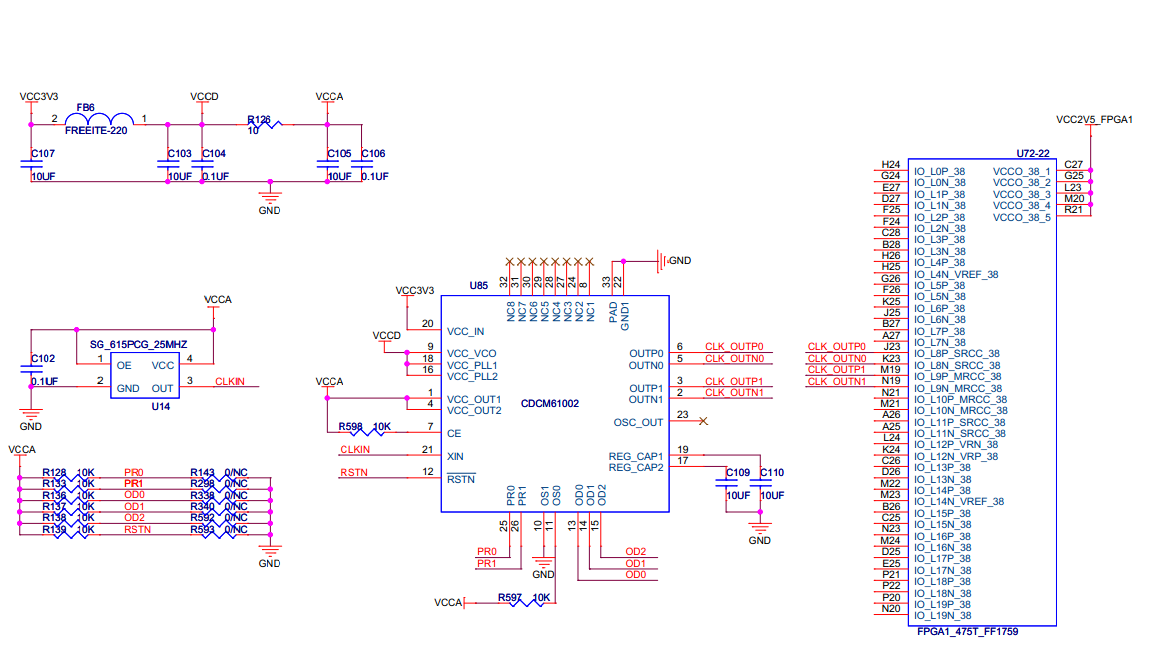Click GND symbol below C109 and C110

tap(760, 529)
